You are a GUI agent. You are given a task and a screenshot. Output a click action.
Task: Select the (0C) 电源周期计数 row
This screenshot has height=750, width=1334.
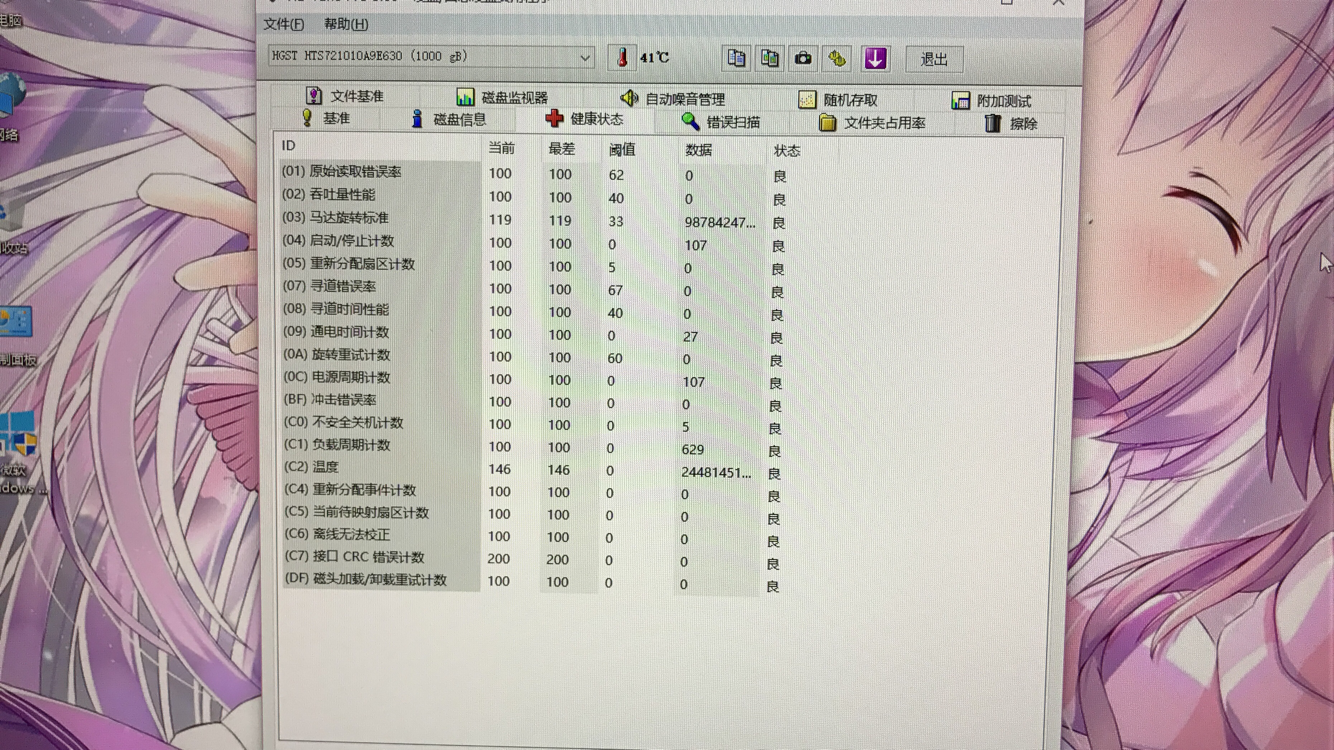pyautogui.click(x=535, y=379)
